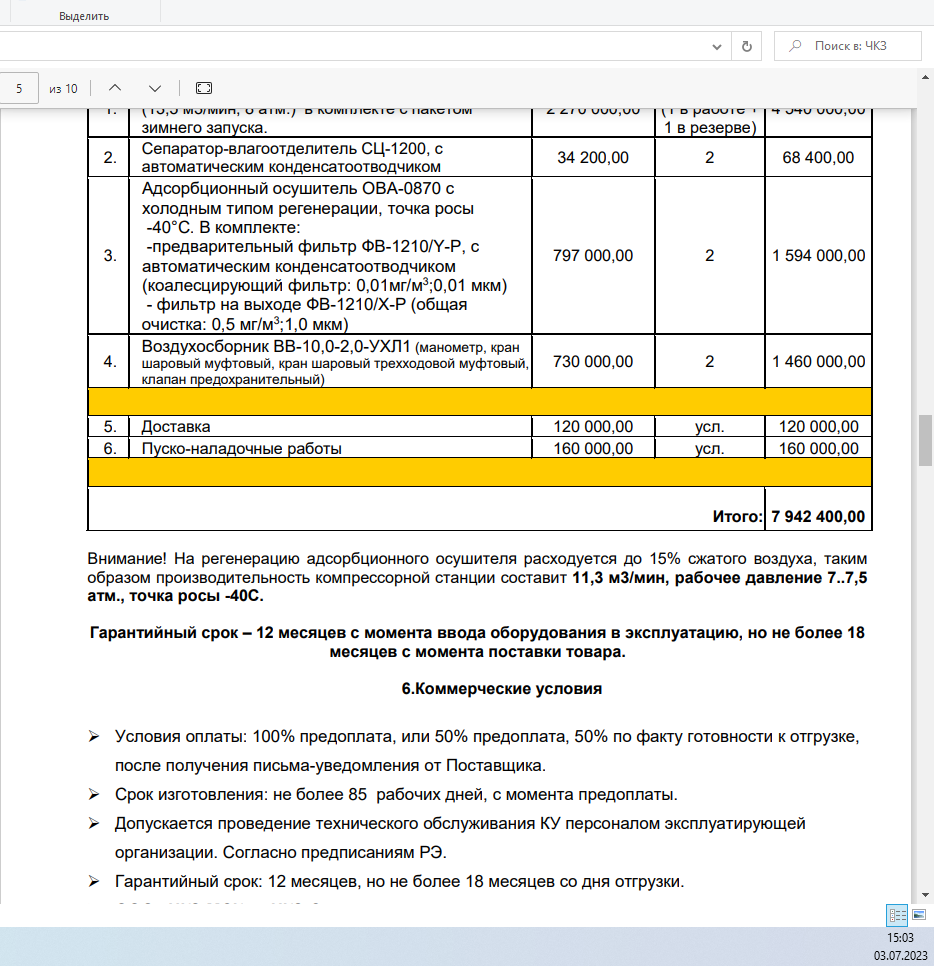This screenshot has width=934, height=966.
Task: Click sum '1 460 000,00' cell
Action: (818, 362)
